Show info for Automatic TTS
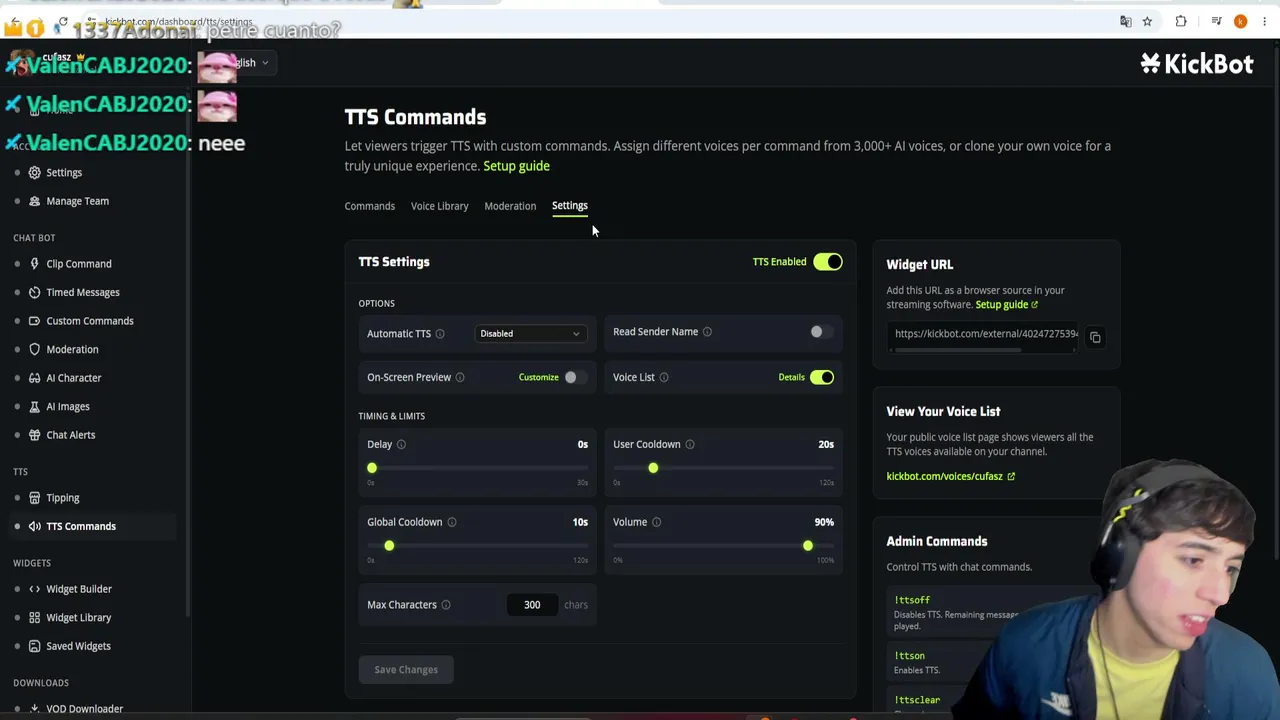The height and width of the screenshot is (720, 1280). (440, 334)
